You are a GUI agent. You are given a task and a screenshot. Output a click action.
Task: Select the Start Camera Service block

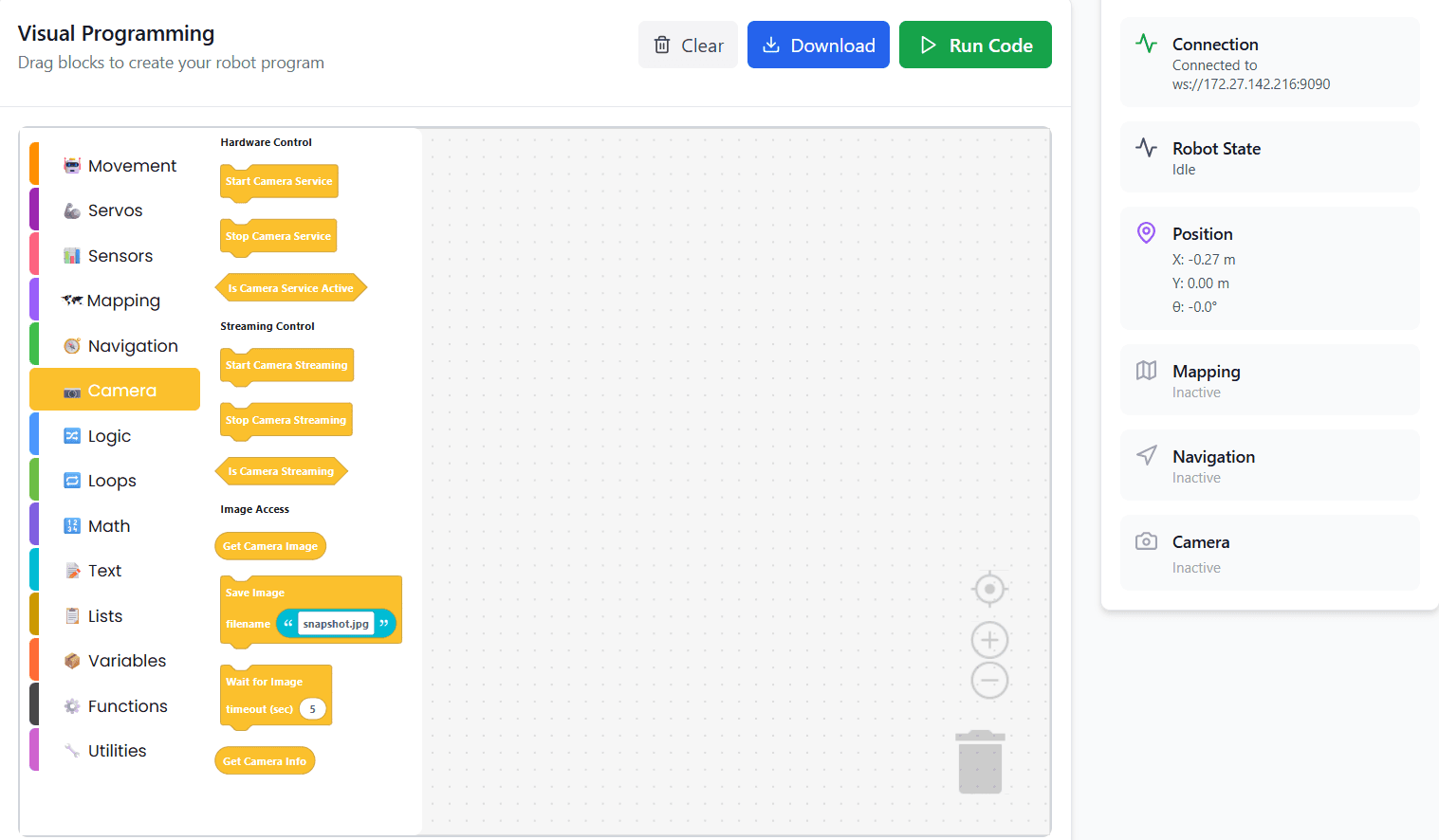point(279,181)
